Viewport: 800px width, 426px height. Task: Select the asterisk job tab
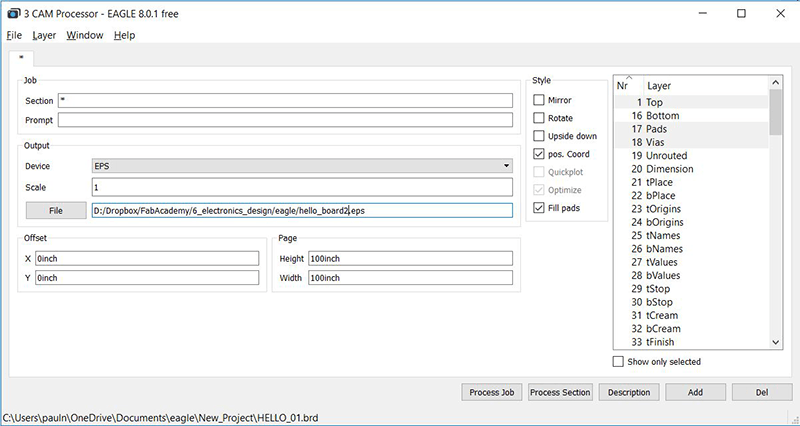click(x=21, y=58)
